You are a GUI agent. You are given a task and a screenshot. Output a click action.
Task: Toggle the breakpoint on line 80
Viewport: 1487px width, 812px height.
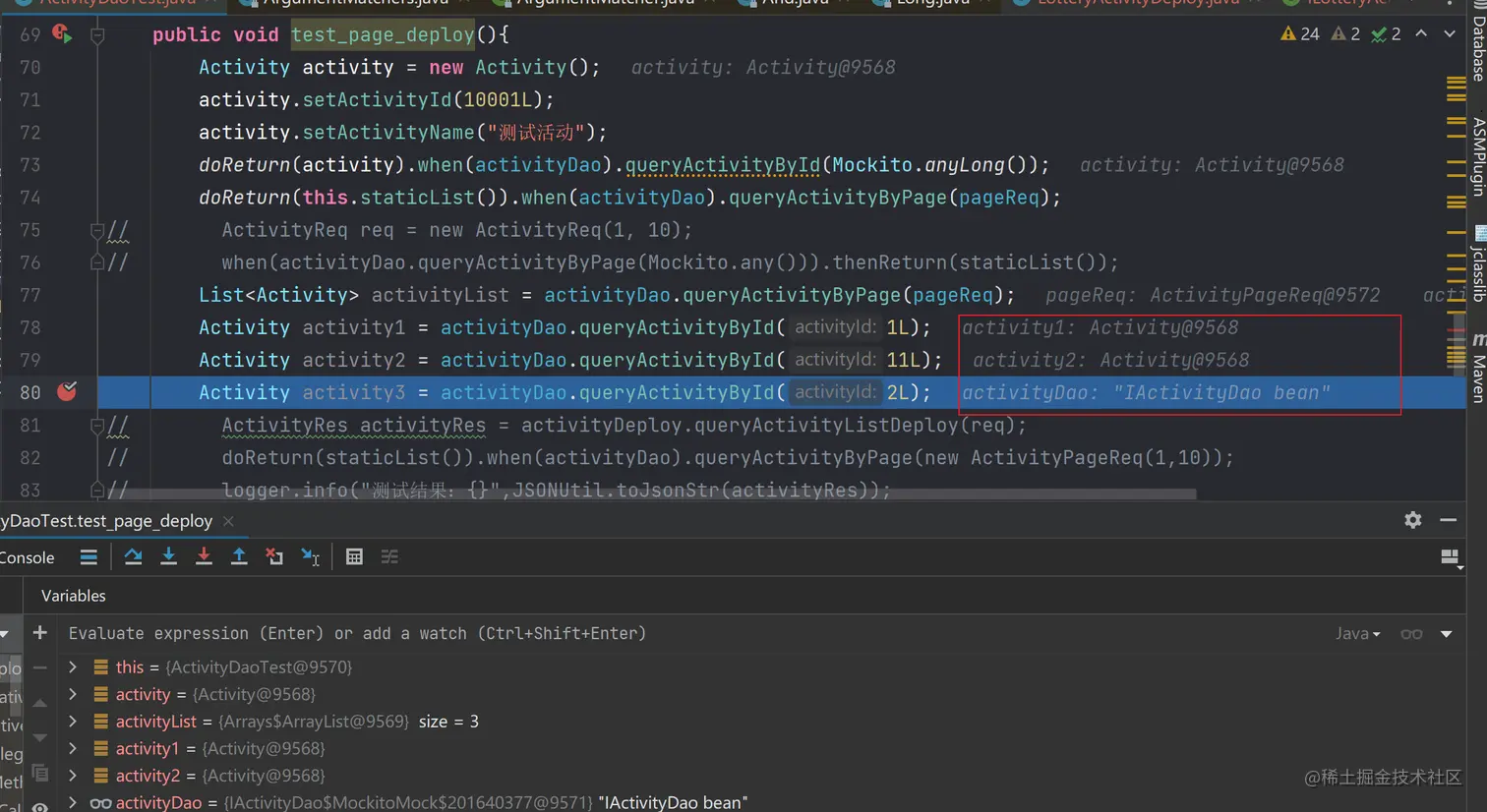coord(67,392)
